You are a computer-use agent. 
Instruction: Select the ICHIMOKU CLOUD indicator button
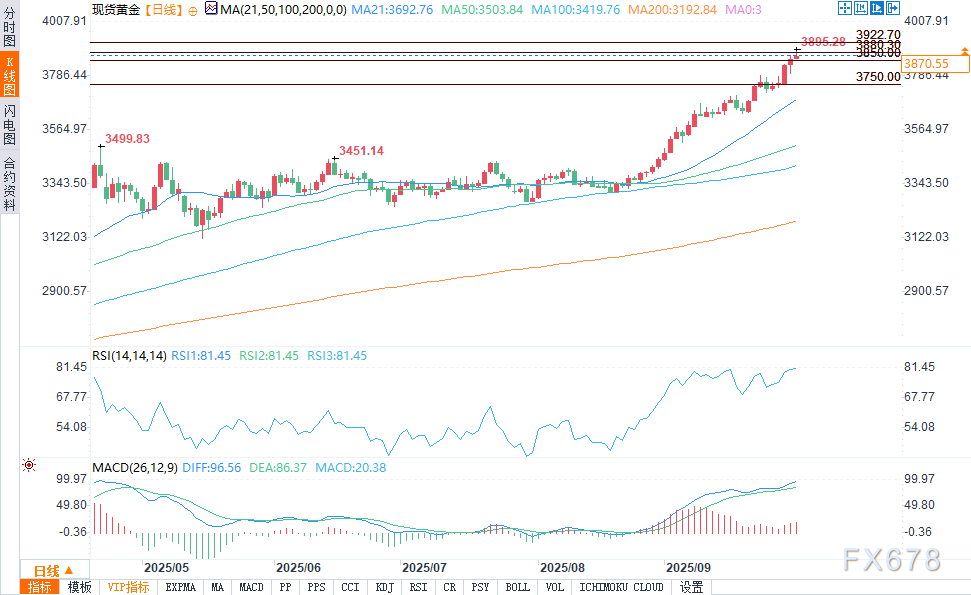tap(620, 587)
